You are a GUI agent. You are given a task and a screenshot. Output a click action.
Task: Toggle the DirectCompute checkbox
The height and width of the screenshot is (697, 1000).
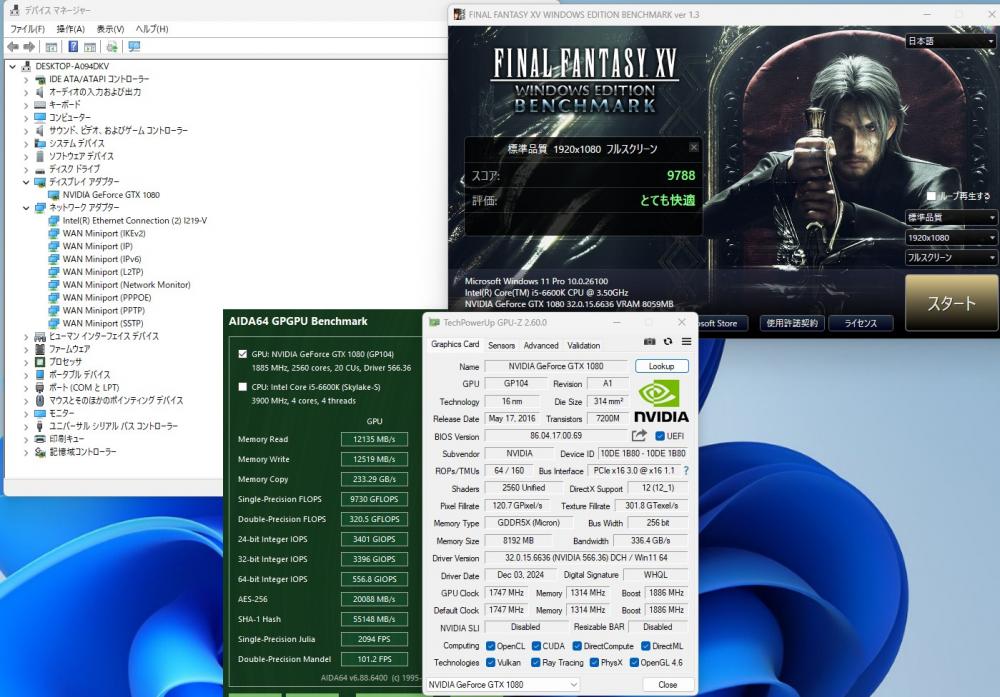[x=577, y=646]
